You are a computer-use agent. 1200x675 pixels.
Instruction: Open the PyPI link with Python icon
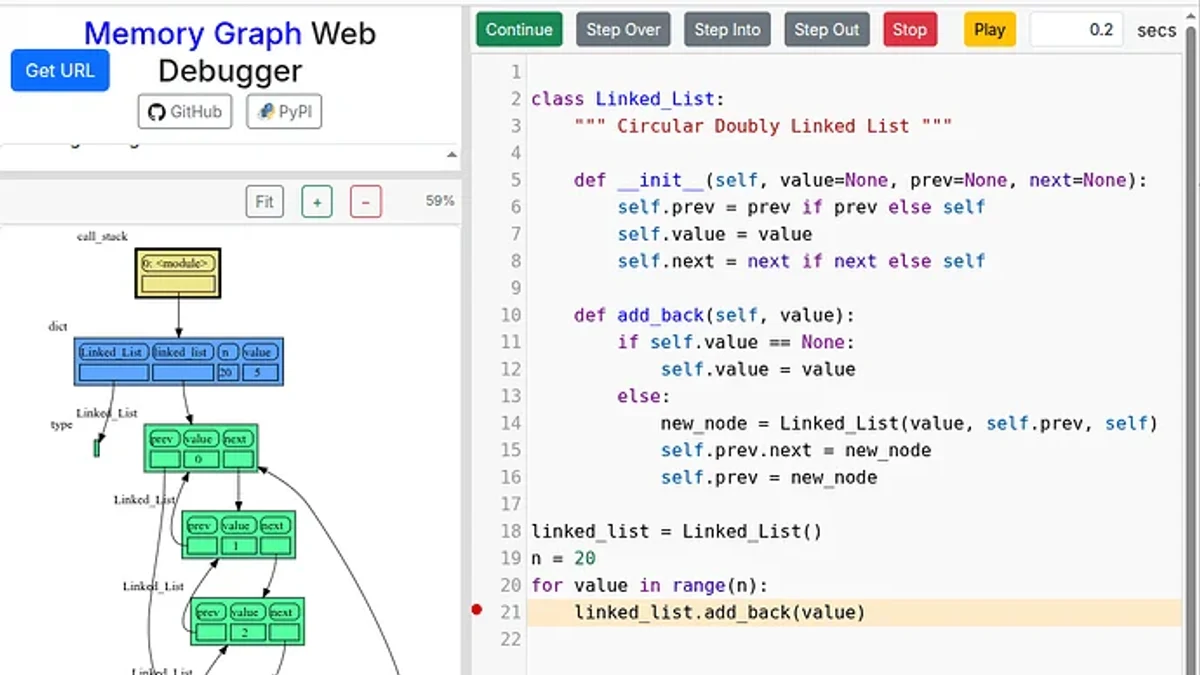[x=284, y=112]
